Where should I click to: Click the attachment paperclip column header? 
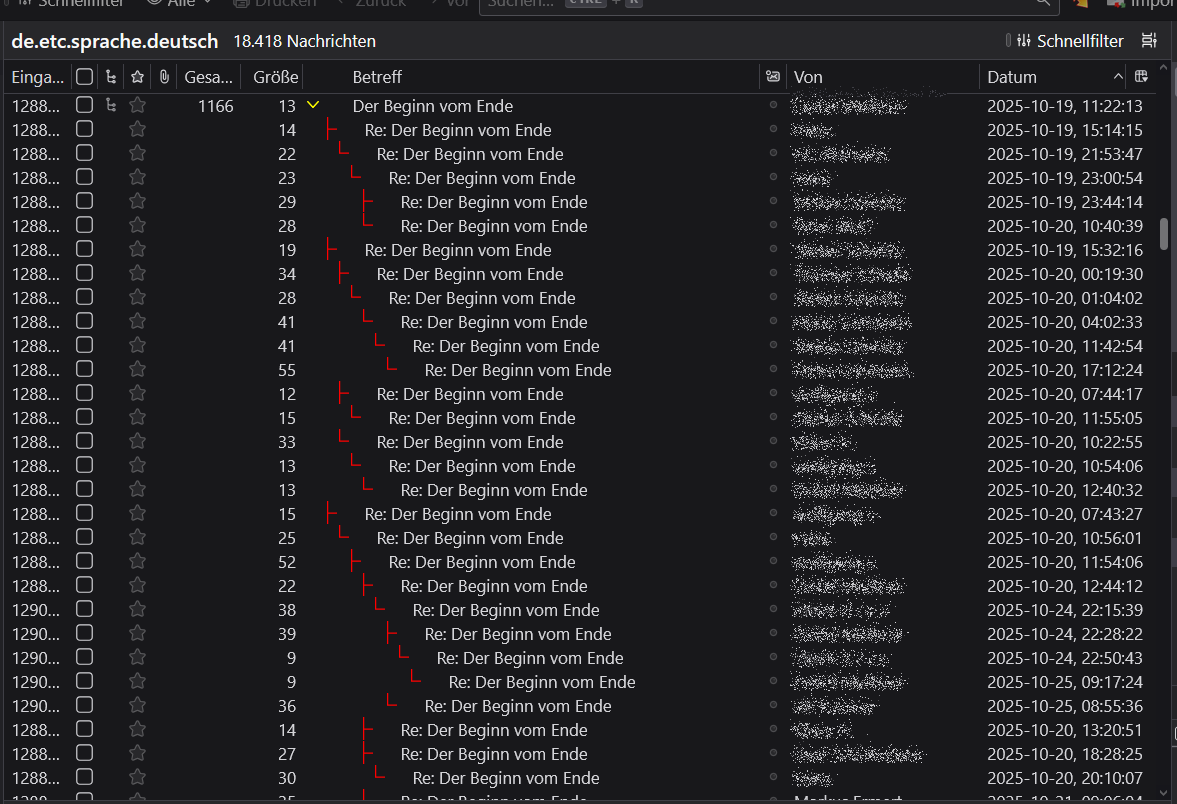coord(164,77)
